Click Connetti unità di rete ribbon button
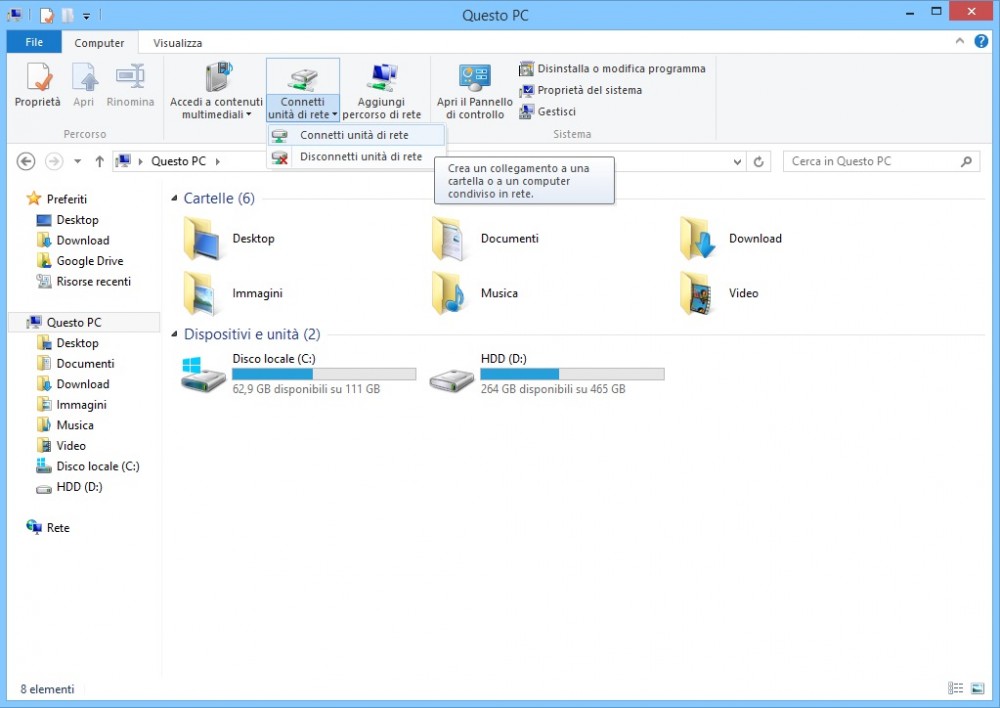 (302, 89)
